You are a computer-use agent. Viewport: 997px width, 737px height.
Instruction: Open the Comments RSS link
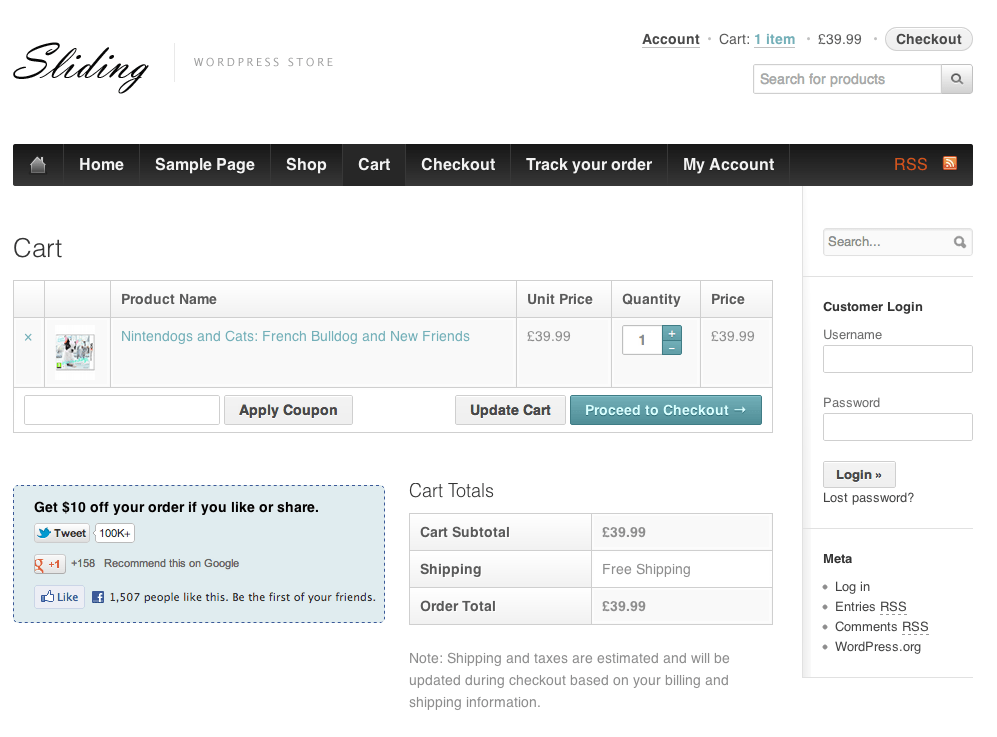[881, 627]
